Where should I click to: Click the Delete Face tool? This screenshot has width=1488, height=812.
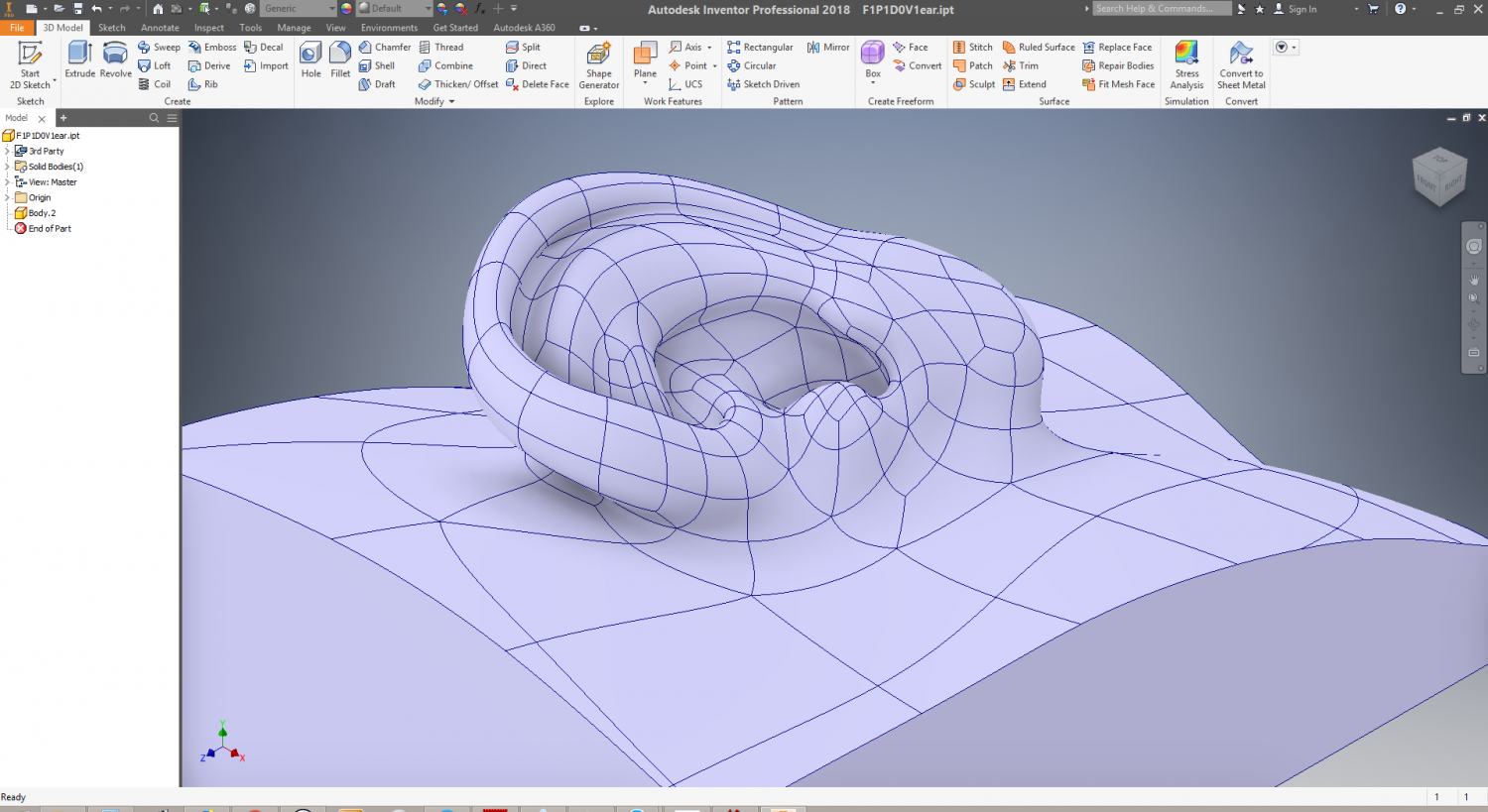[x=538, y=84]
